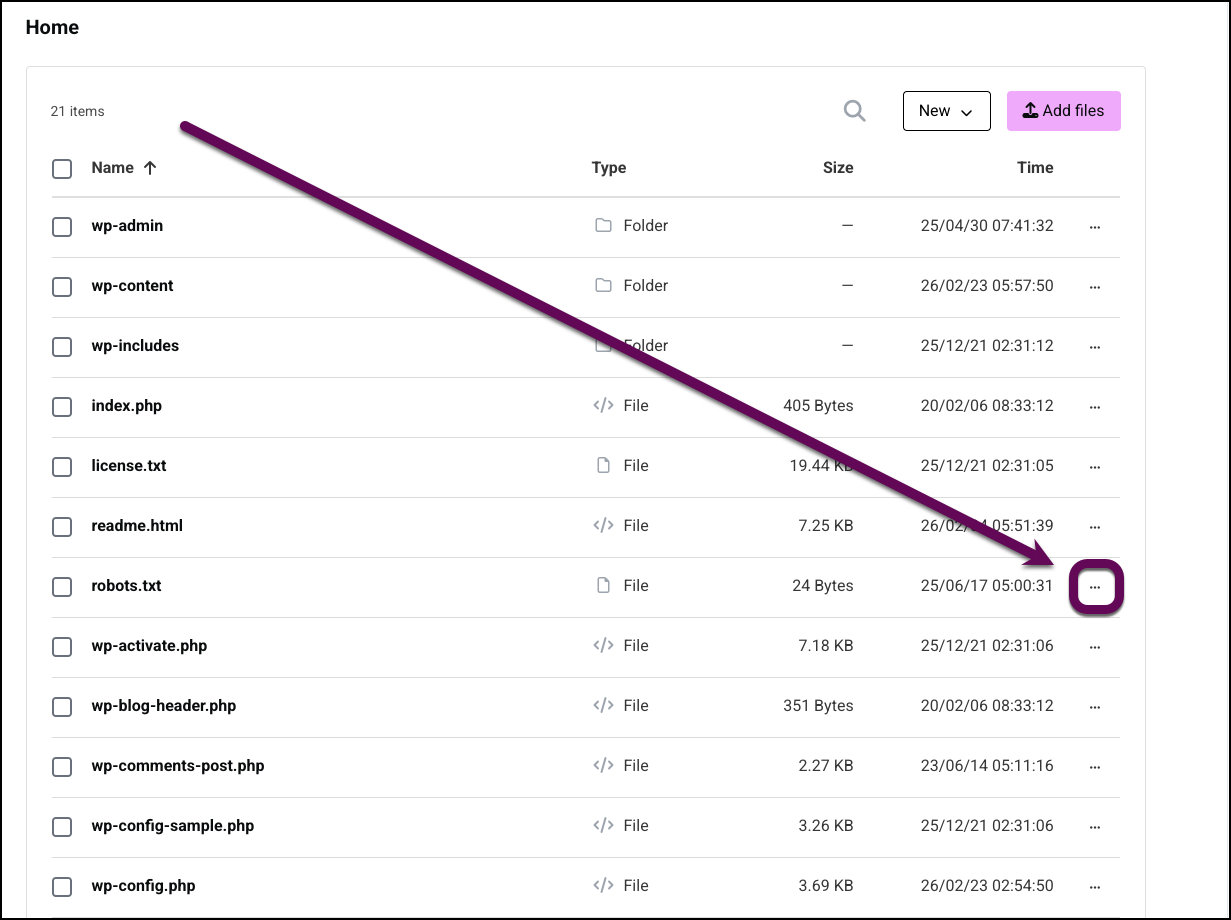This screenshot has width=1231, height=920.
Task: Select the robots.txt checkbox
Action: (x=62, y=587)
